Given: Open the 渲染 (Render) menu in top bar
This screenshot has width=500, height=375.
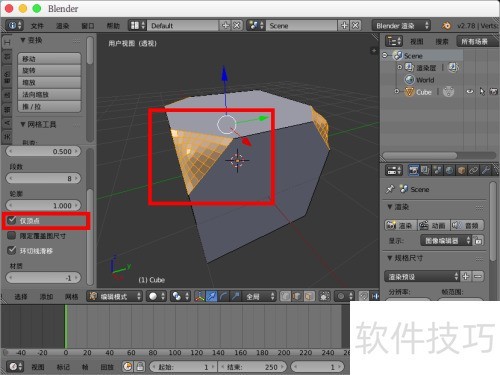Looking at the screenshot, I should (62, 26).
